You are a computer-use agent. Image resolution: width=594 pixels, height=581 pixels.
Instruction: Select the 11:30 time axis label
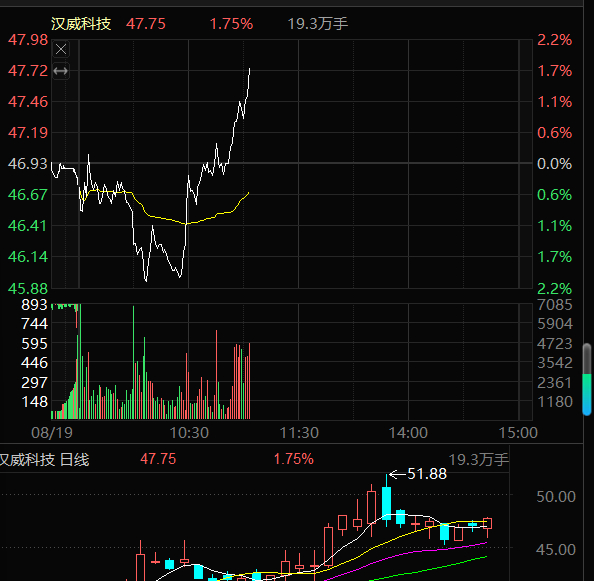(x=299, y=433)
